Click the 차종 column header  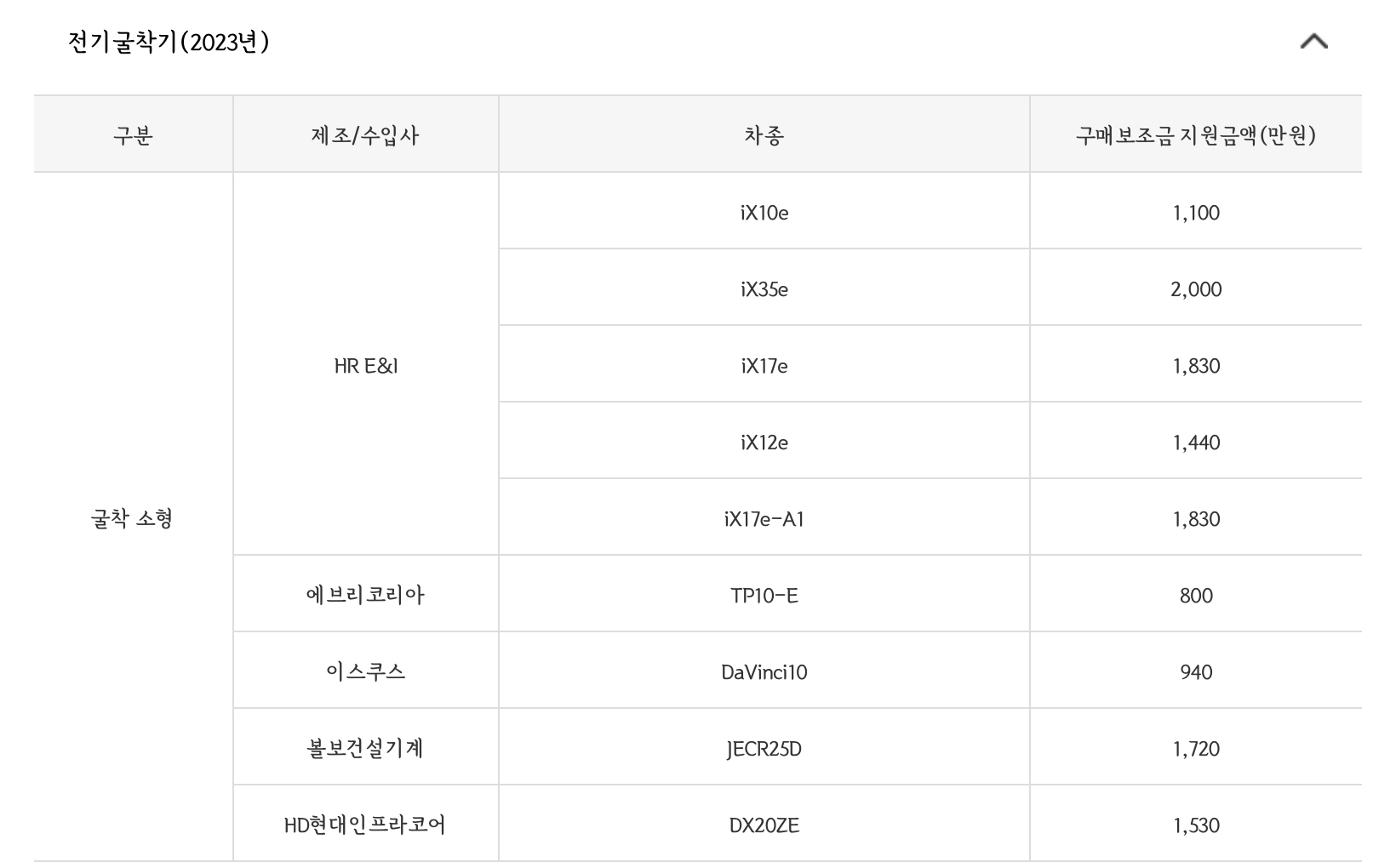764,132
